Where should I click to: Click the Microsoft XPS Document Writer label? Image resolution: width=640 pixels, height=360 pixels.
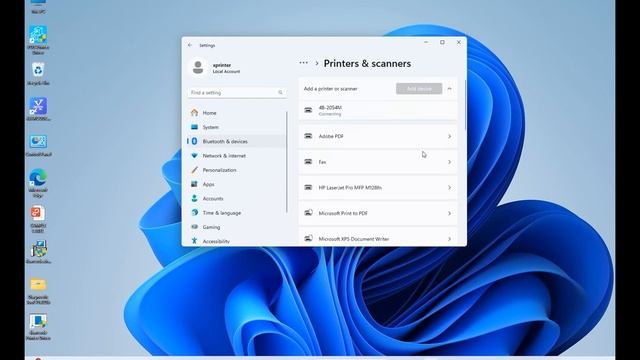tap(353, 239)
